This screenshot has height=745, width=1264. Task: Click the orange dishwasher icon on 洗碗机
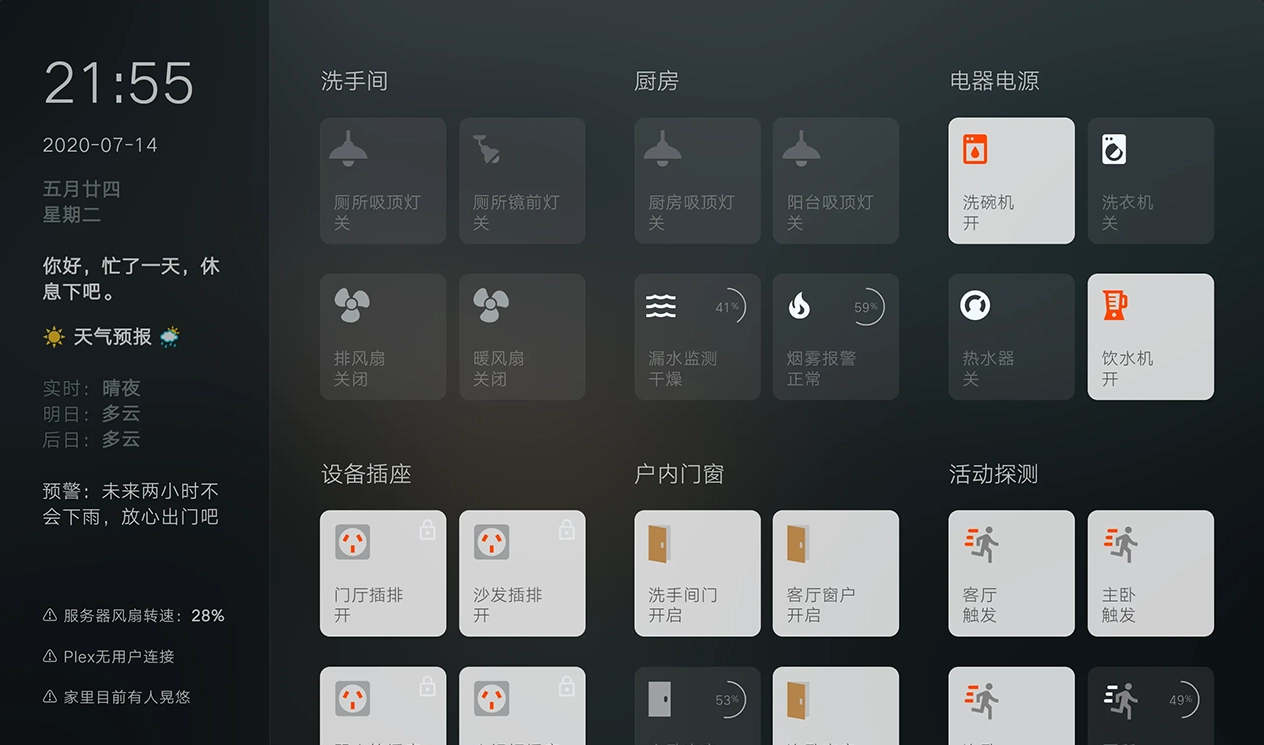975,149
